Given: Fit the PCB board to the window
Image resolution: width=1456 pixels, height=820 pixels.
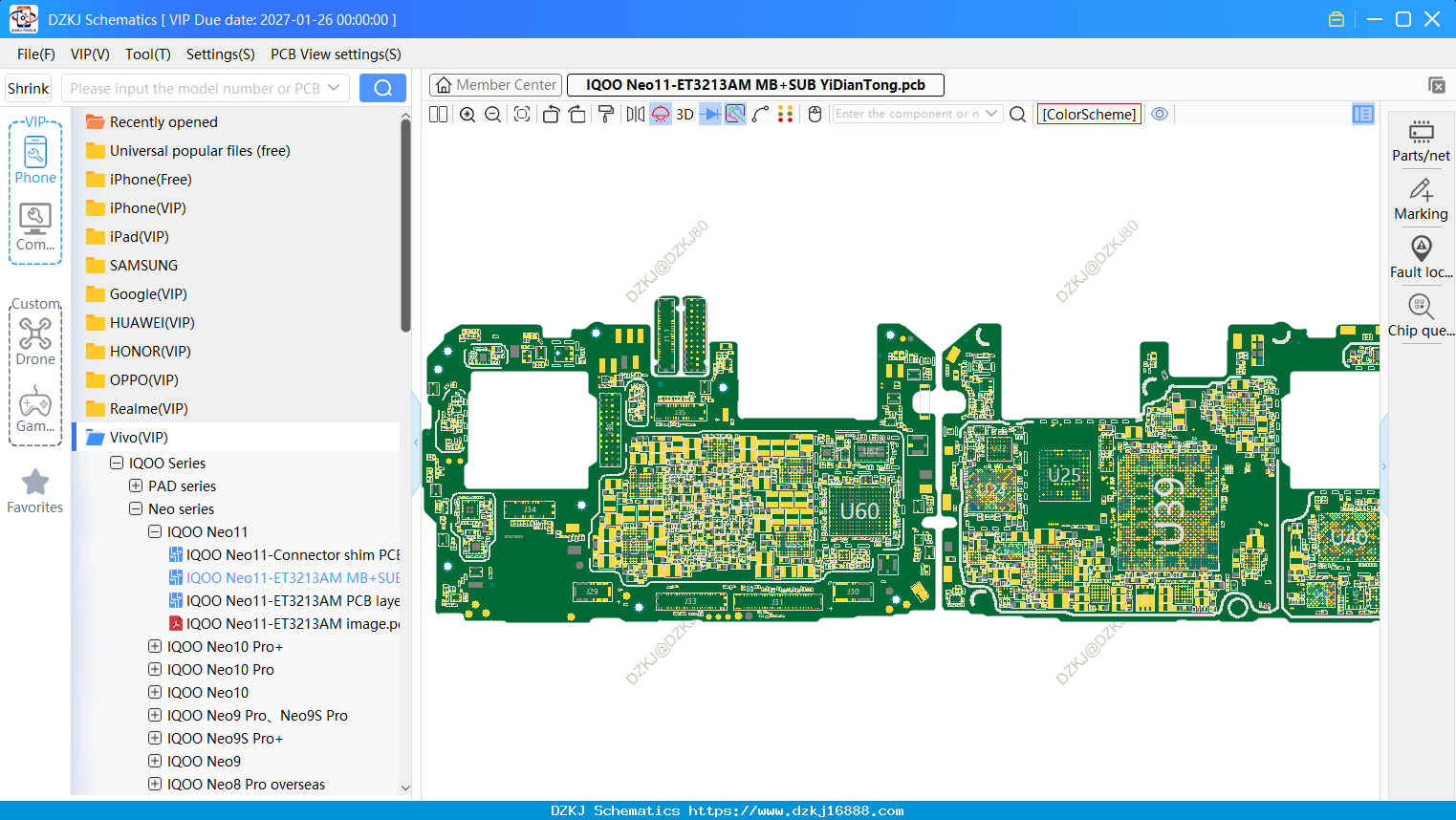Looking at the screenshot, I should (x=522, y=114).
